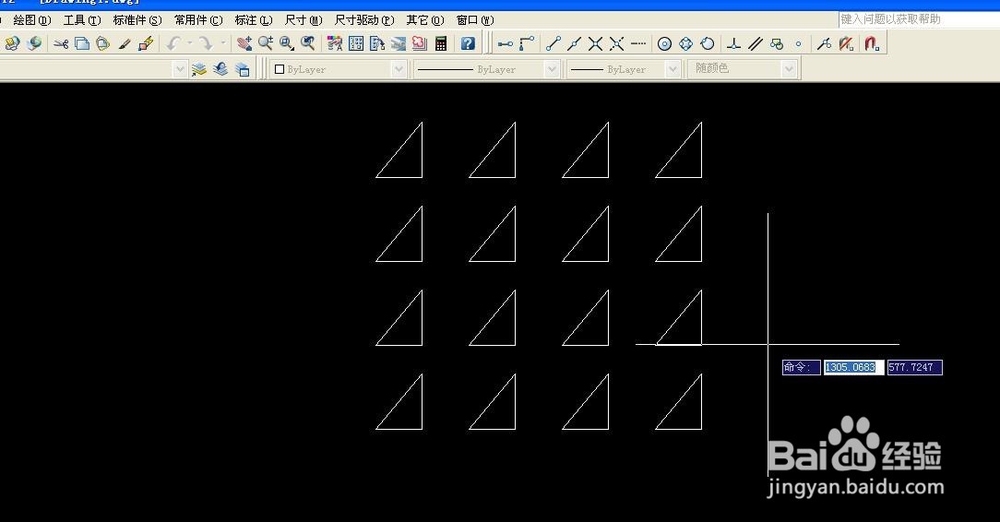
Task: Click the 3D DWF globe icon
Action: (34, 43)
